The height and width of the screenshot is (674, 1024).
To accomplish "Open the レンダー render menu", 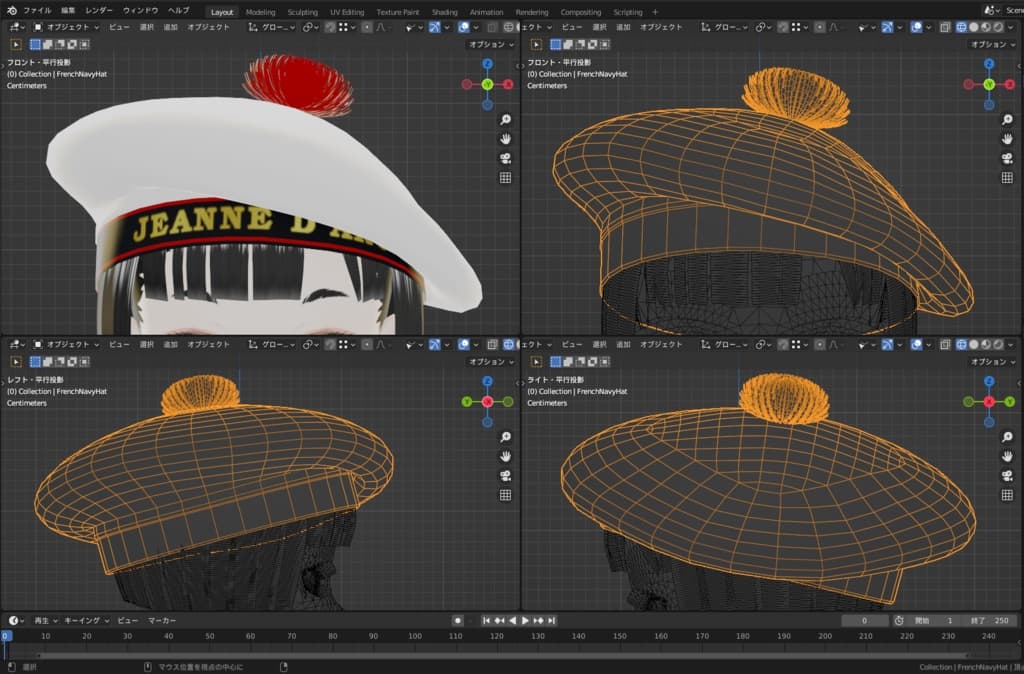I will point(99,11).
